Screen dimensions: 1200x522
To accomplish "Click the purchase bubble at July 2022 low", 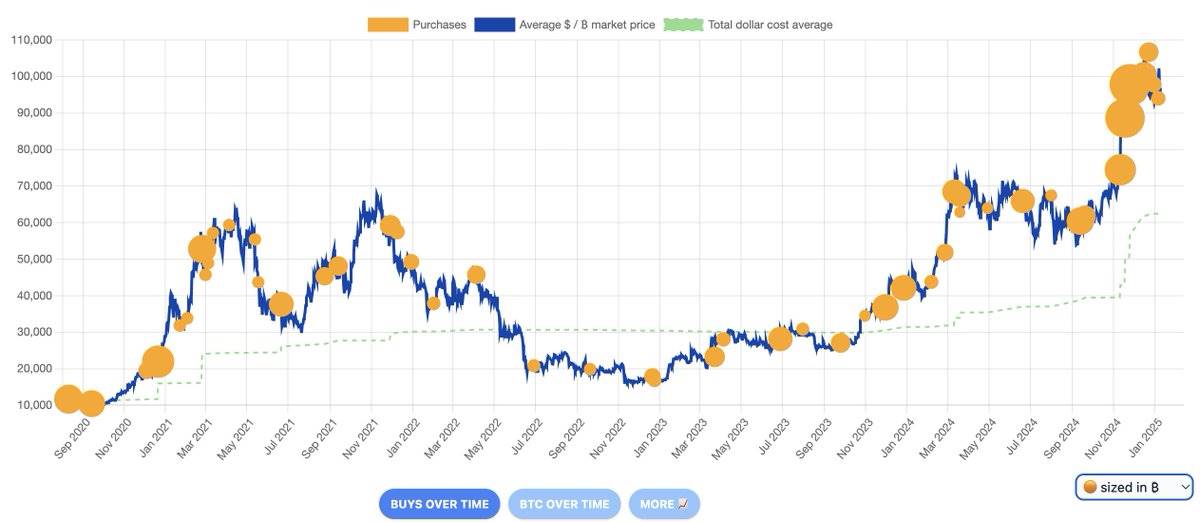I will pyautogui.click(x=534, y=366).
